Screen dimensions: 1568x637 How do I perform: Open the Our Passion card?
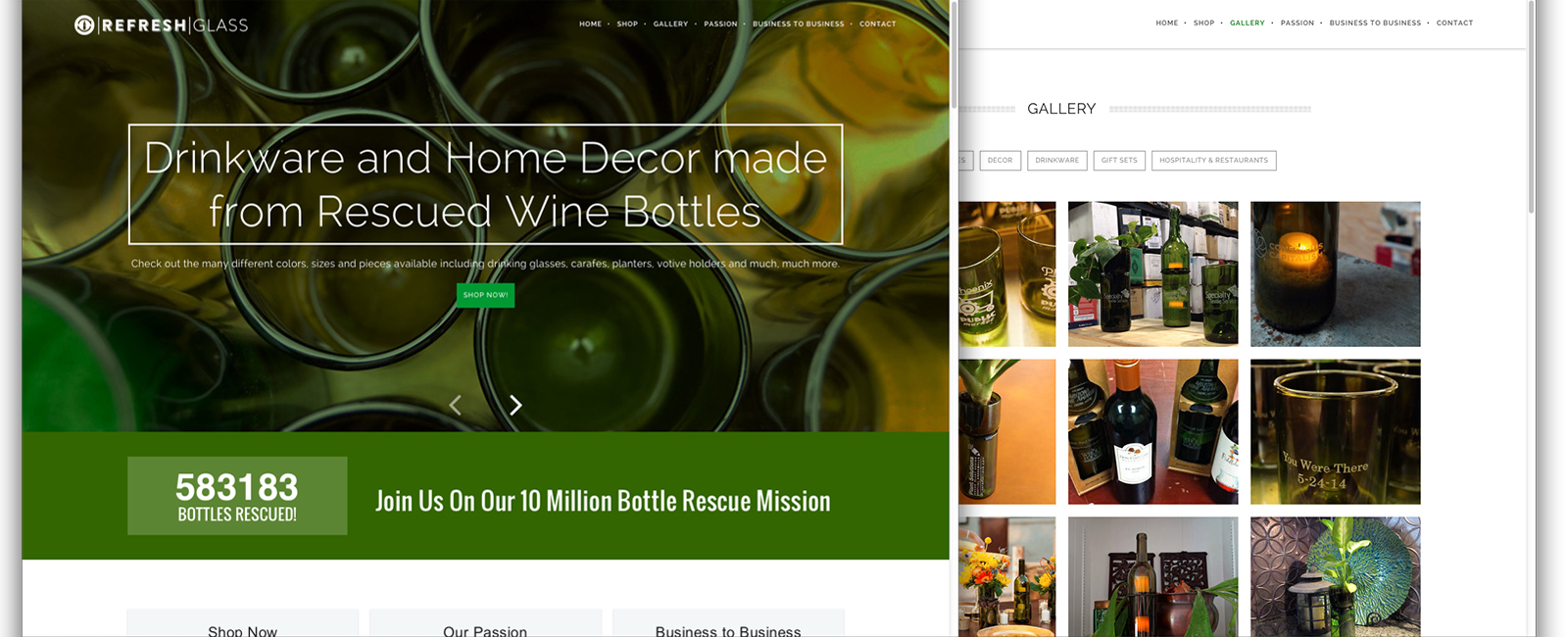(x=485, y=623)
